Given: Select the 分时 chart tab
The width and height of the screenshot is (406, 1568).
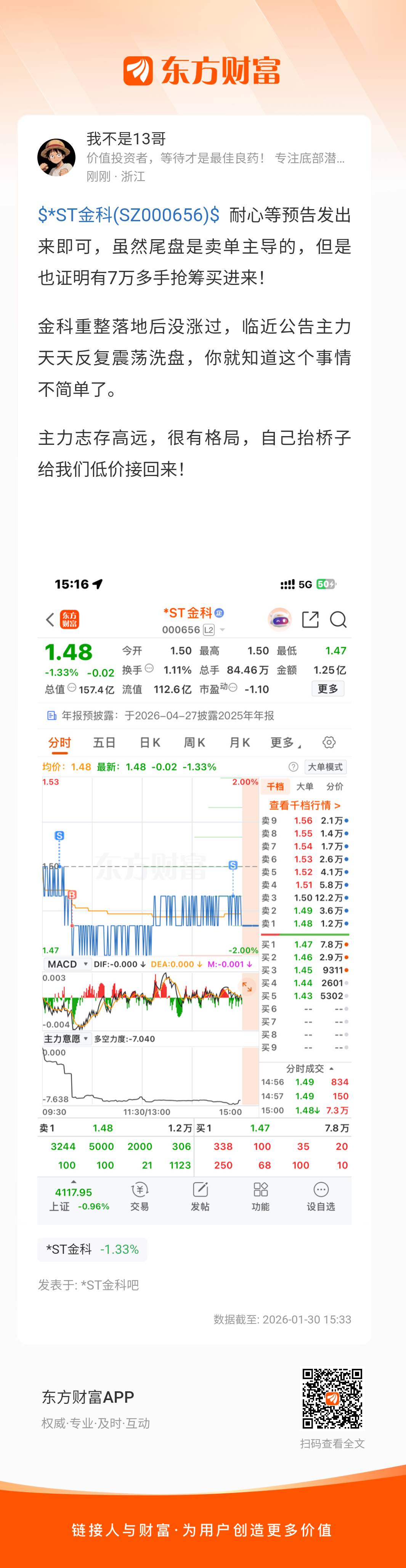Looking at the screenshot, I should (60, 743).
